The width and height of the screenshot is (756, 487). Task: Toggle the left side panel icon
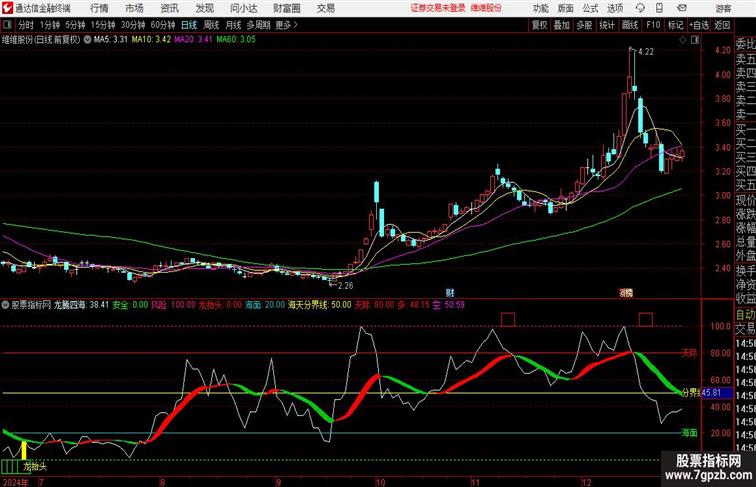tap(7, 25)
